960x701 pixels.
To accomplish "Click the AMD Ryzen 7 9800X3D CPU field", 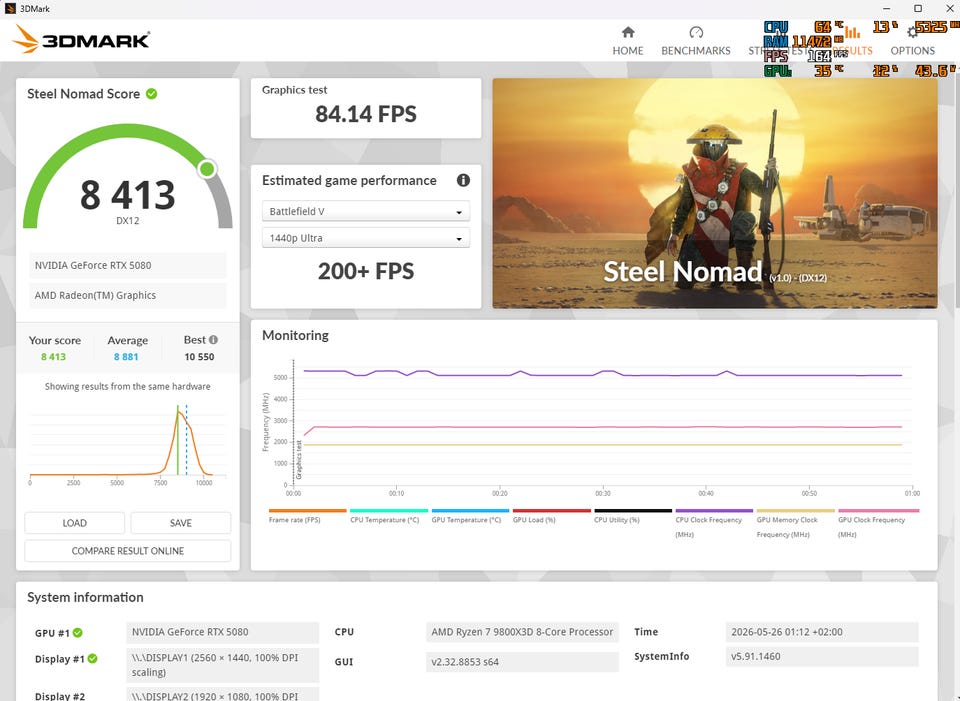I will [522, 632].
